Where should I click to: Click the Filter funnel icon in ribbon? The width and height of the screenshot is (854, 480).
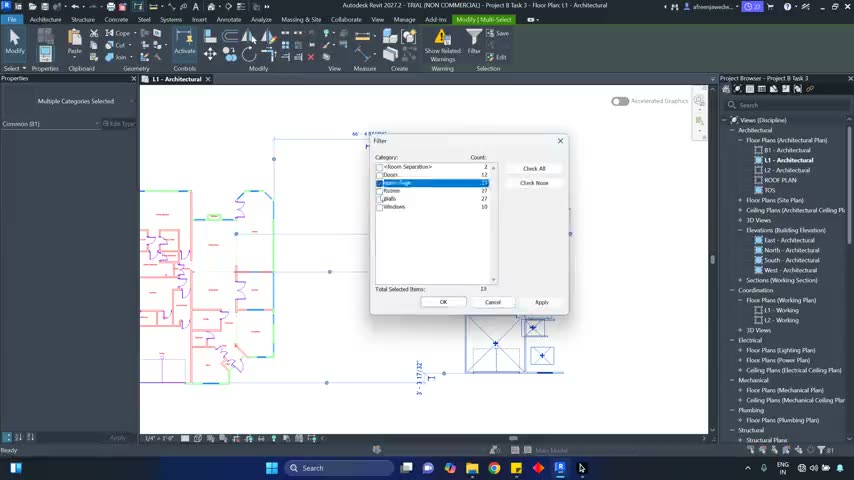coord(474,37)
